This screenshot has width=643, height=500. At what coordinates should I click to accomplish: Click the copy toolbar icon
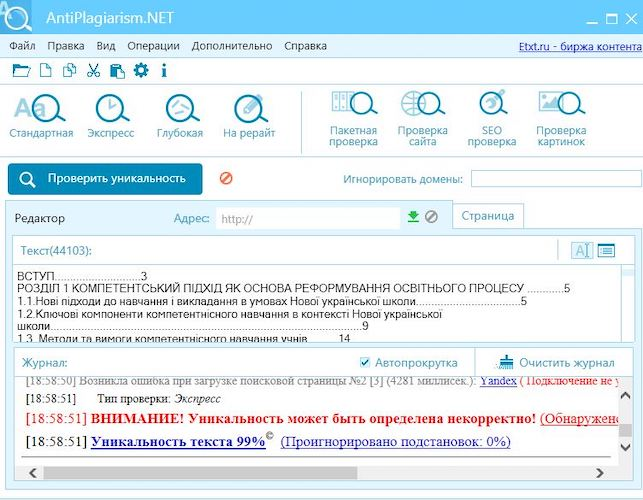tap(69, 71)
